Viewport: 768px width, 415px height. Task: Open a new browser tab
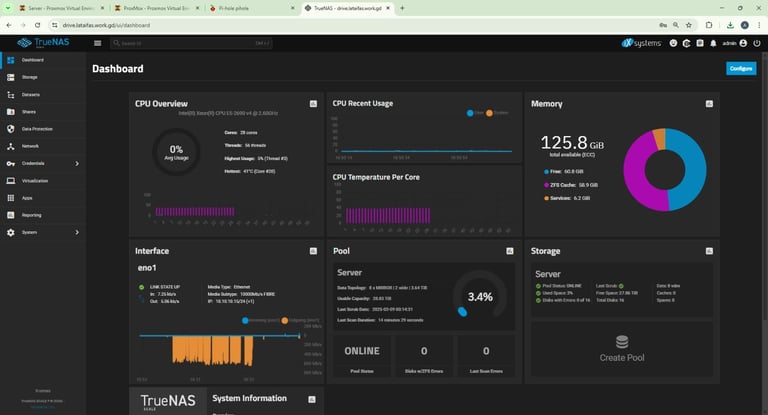[402, 8]
